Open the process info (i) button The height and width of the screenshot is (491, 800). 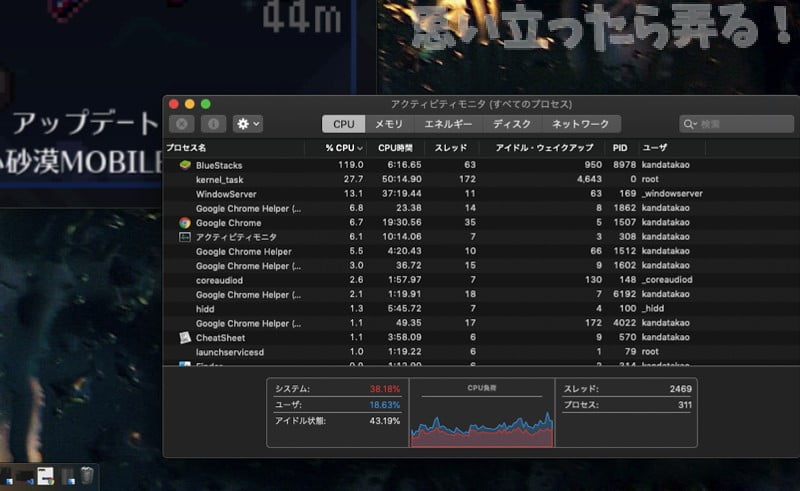213,124
